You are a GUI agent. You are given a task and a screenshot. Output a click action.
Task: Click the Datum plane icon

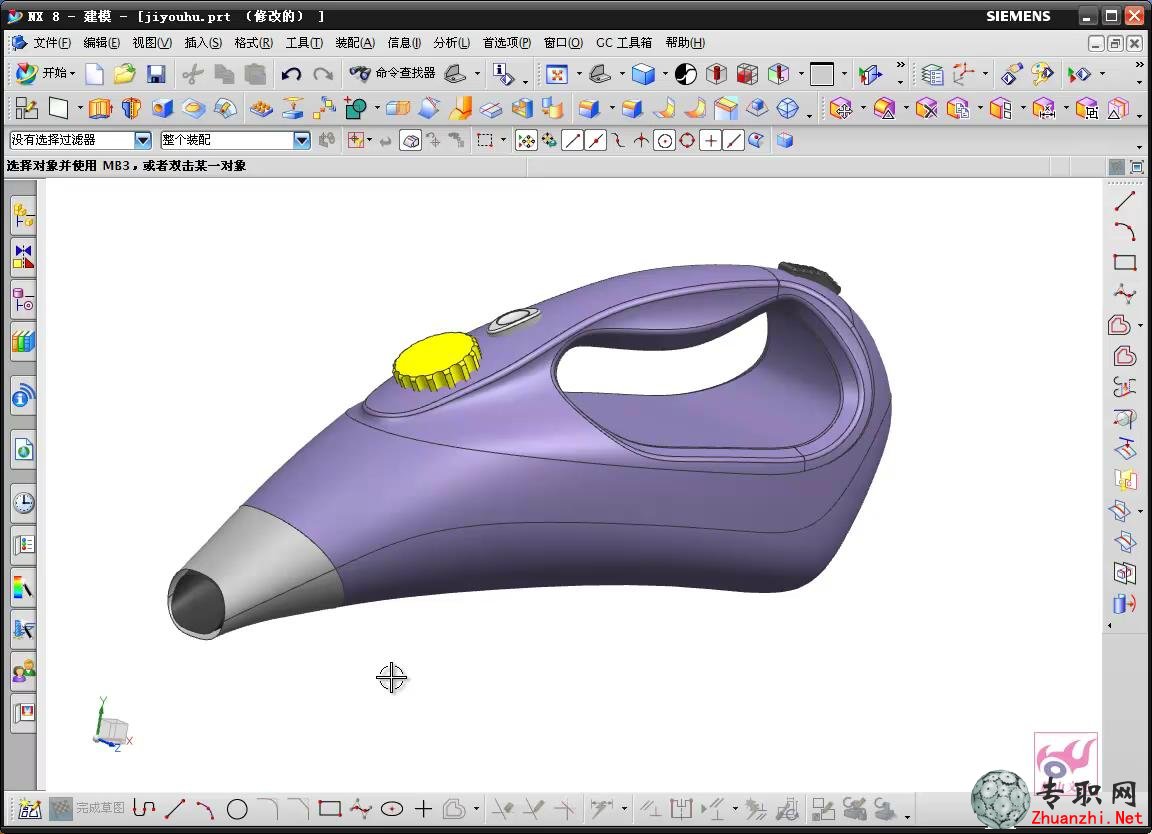[x=58, y=109]
